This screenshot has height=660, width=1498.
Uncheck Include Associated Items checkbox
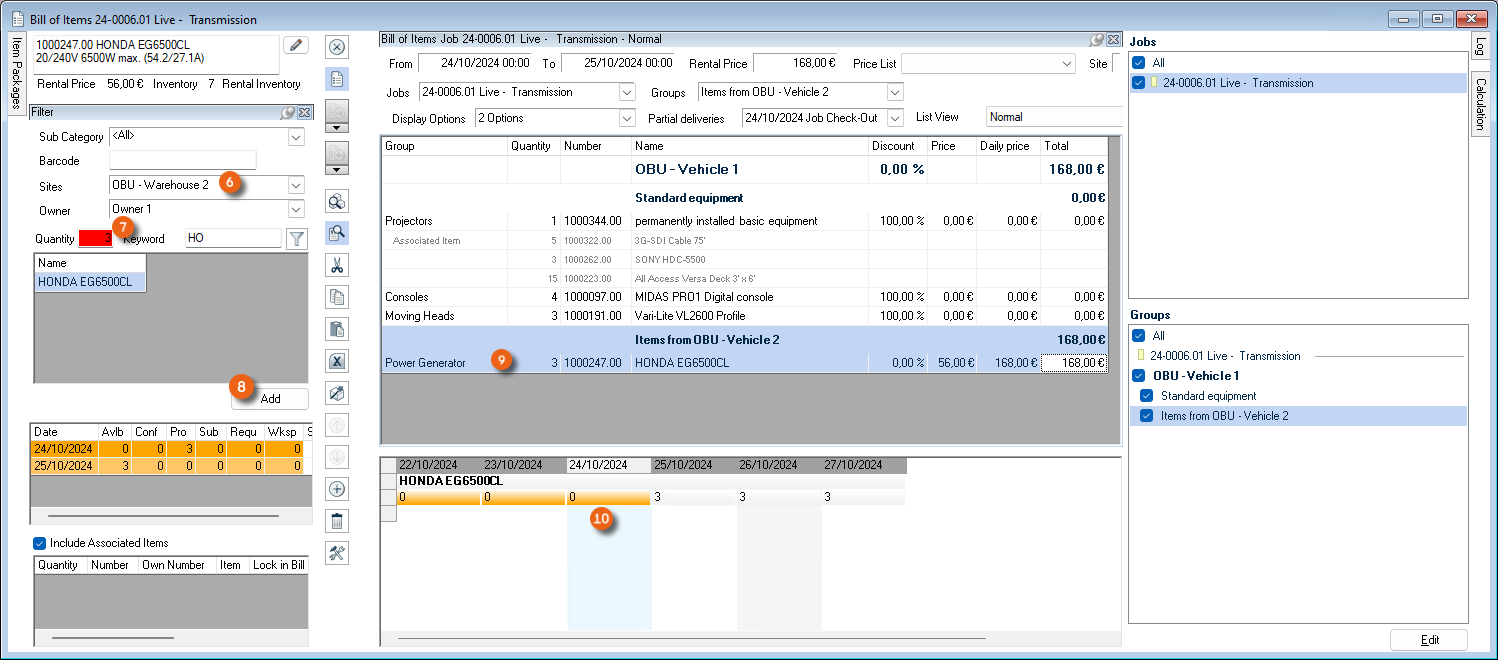[40, 543]
